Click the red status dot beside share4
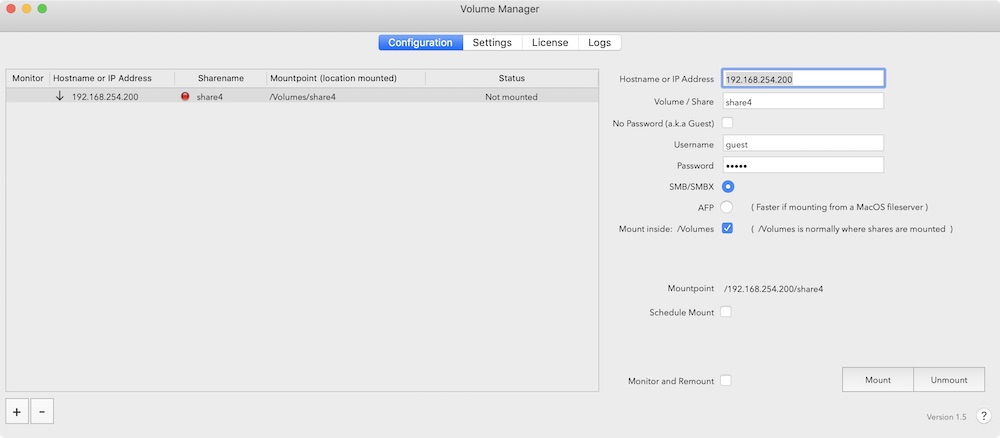This screenshot has width=1000, height=438. click(x=185, y=97)
